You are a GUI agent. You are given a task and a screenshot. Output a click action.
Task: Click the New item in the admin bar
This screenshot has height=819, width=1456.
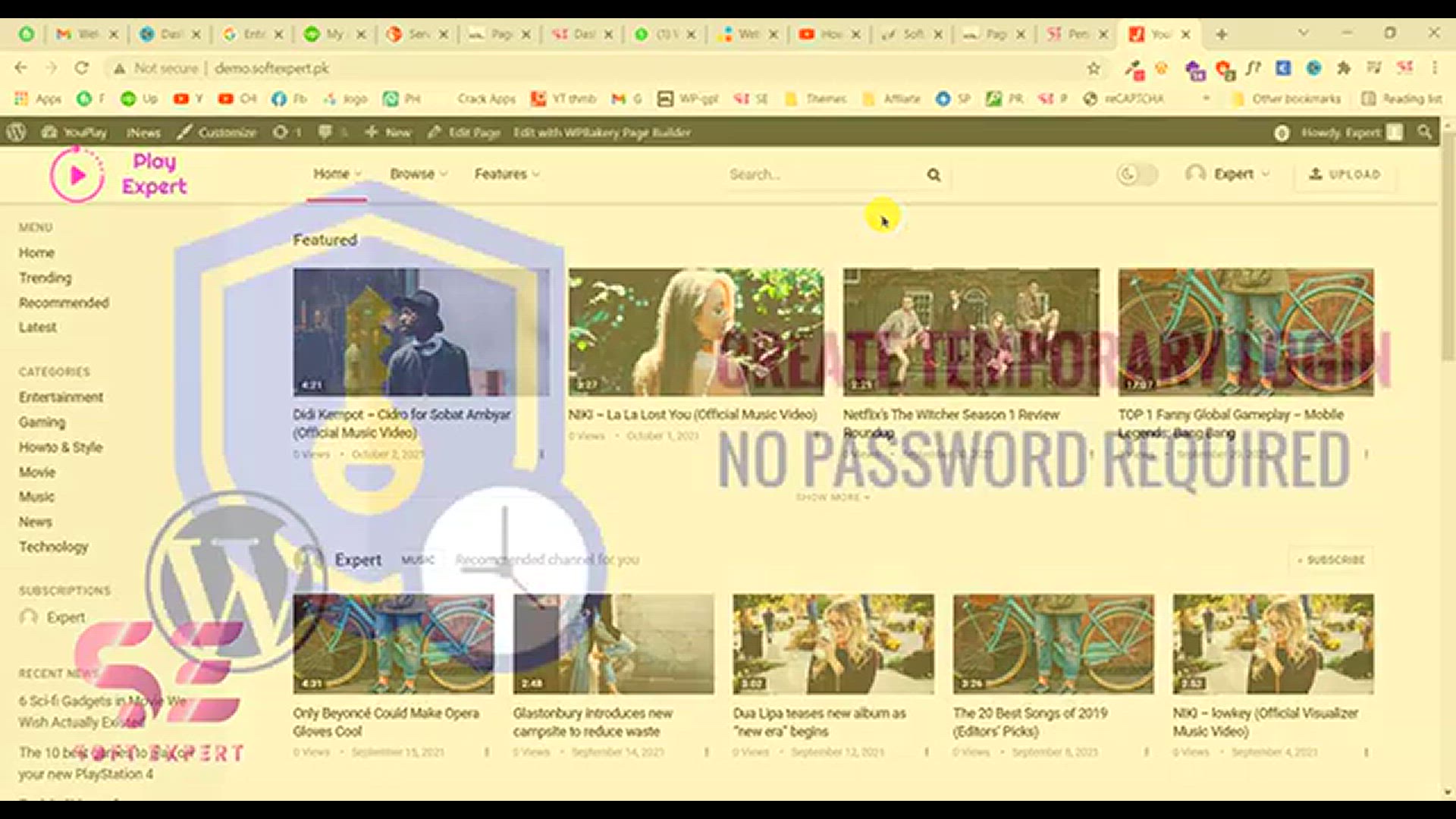click(388, 132)
